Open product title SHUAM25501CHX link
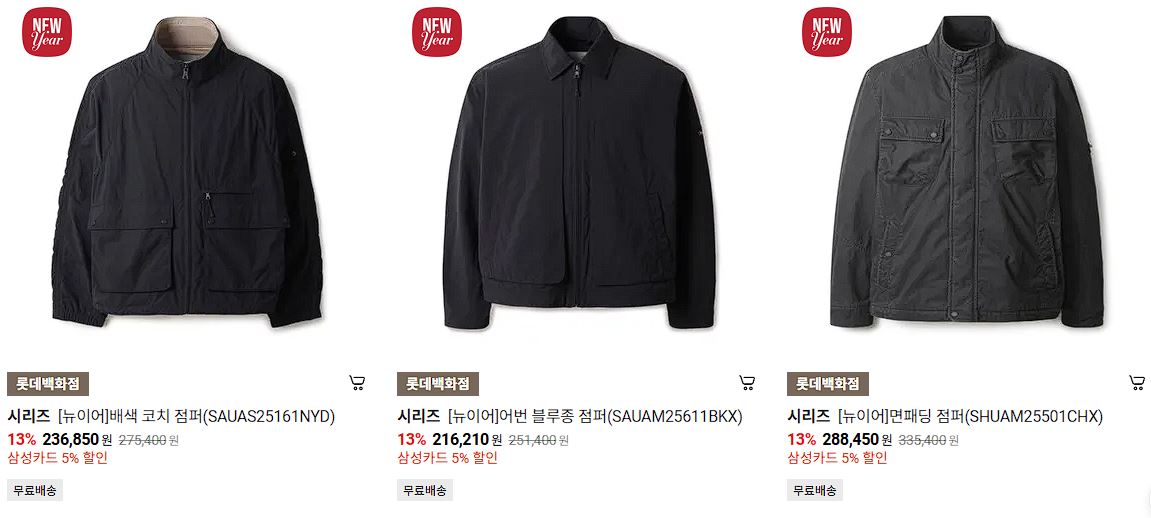The image size is (1151, 518). [x=945, y=417]
